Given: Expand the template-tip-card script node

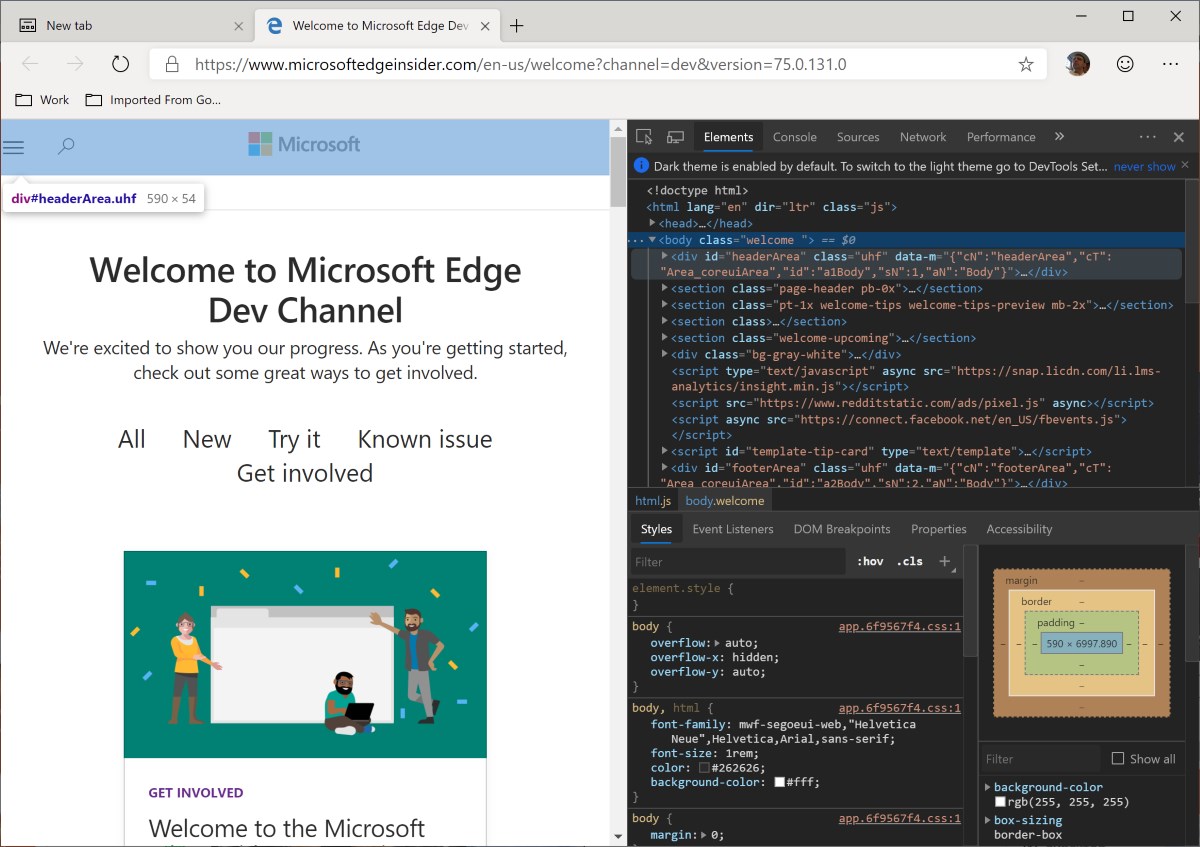Looking at the screenshot, I should [x=665, y=452].
